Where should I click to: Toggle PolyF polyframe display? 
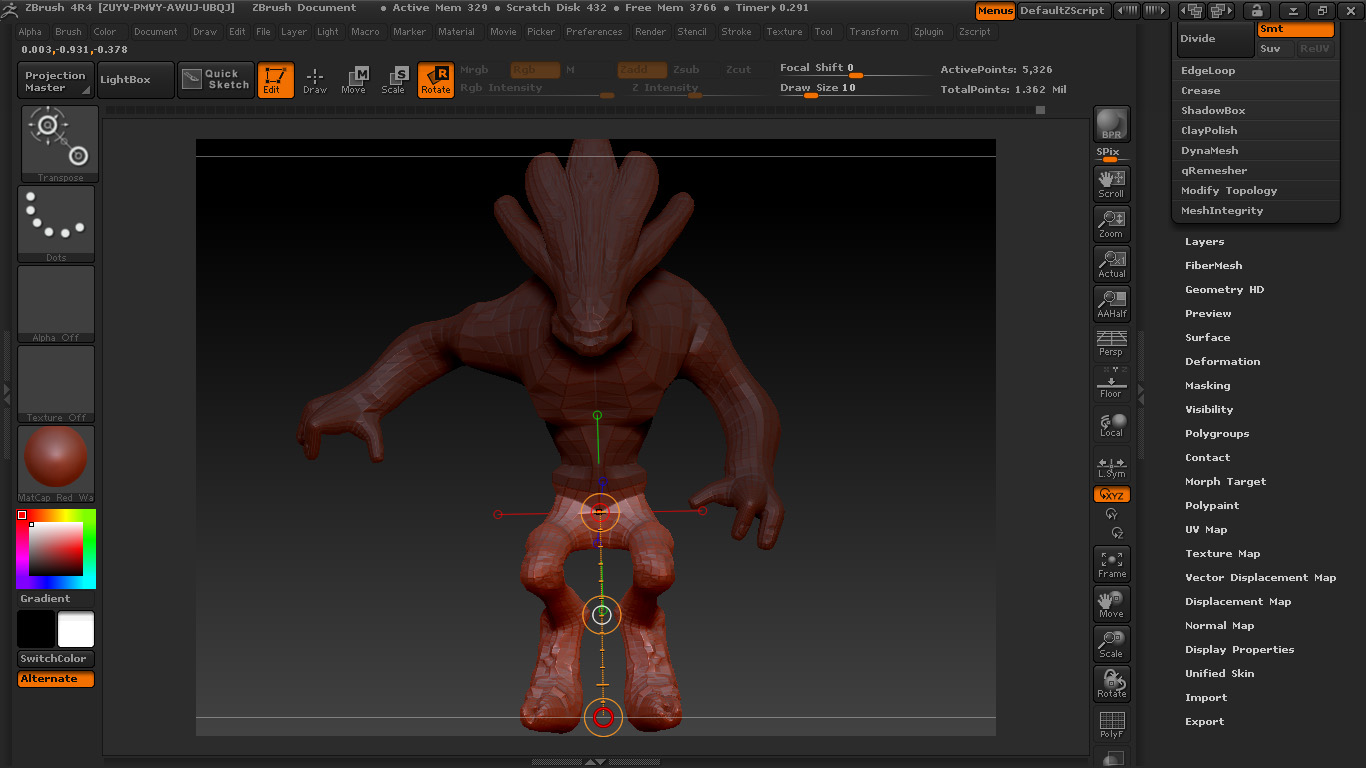coord(1111,725)
